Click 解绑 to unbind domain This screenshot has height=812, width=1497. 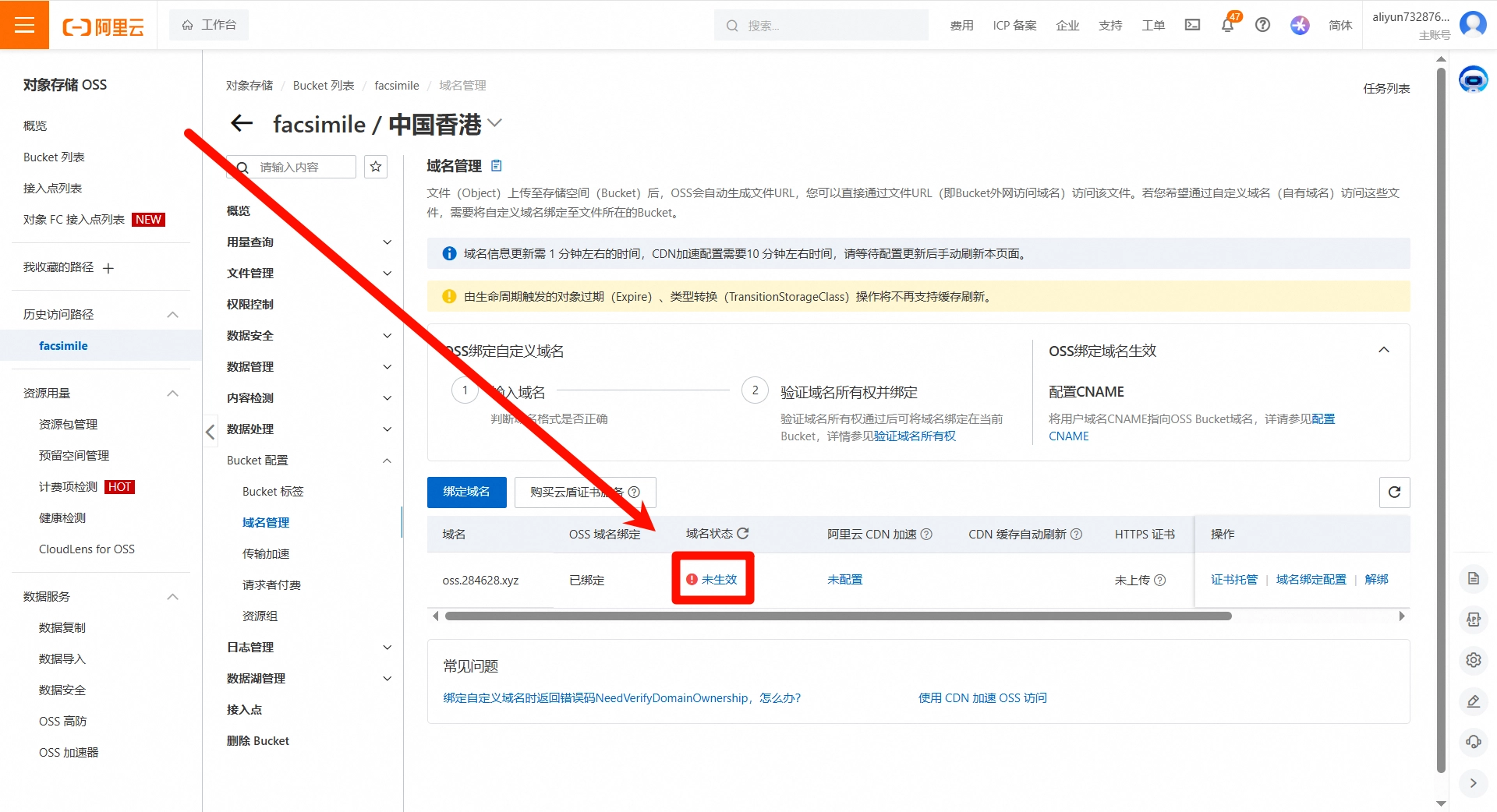click(x=1376, y=580)
